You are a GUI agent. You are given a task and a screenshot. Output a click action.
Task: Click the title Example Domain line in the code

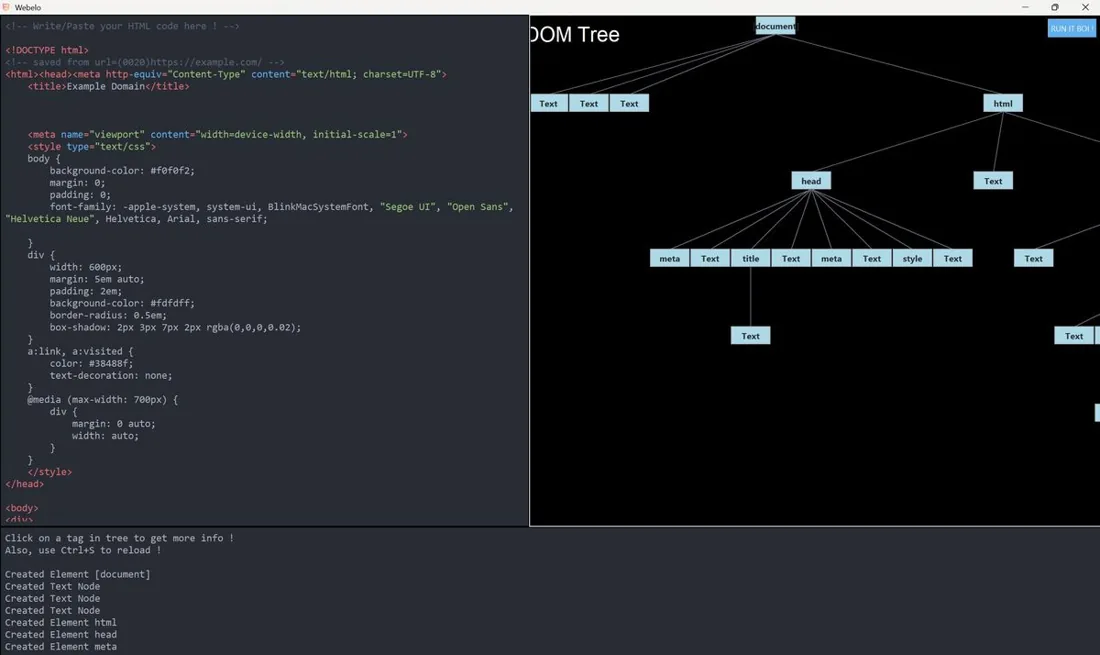tap(109, 86)
